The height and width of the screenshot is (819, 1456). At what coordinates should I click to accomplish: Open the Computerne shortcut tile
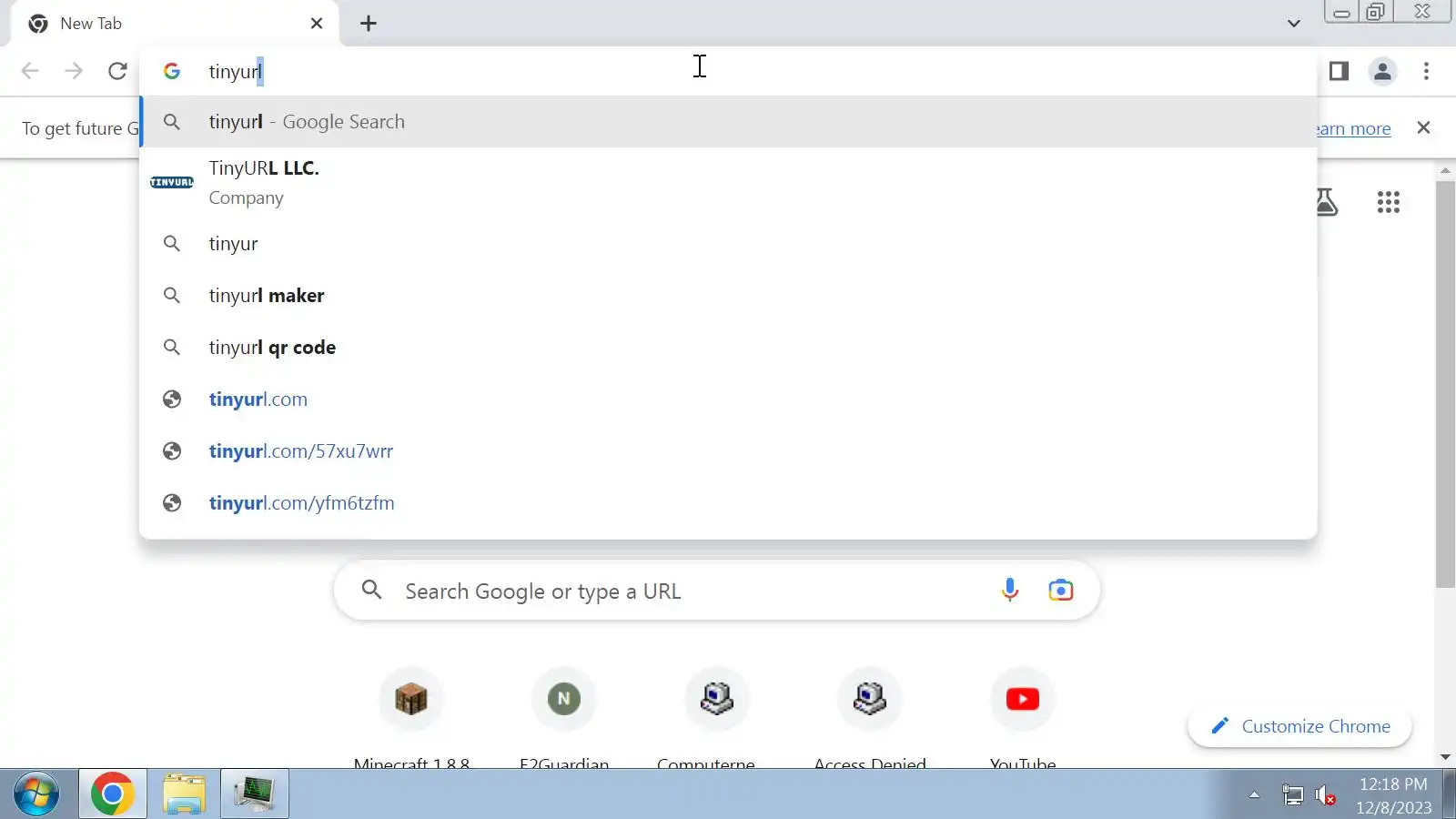717,717
